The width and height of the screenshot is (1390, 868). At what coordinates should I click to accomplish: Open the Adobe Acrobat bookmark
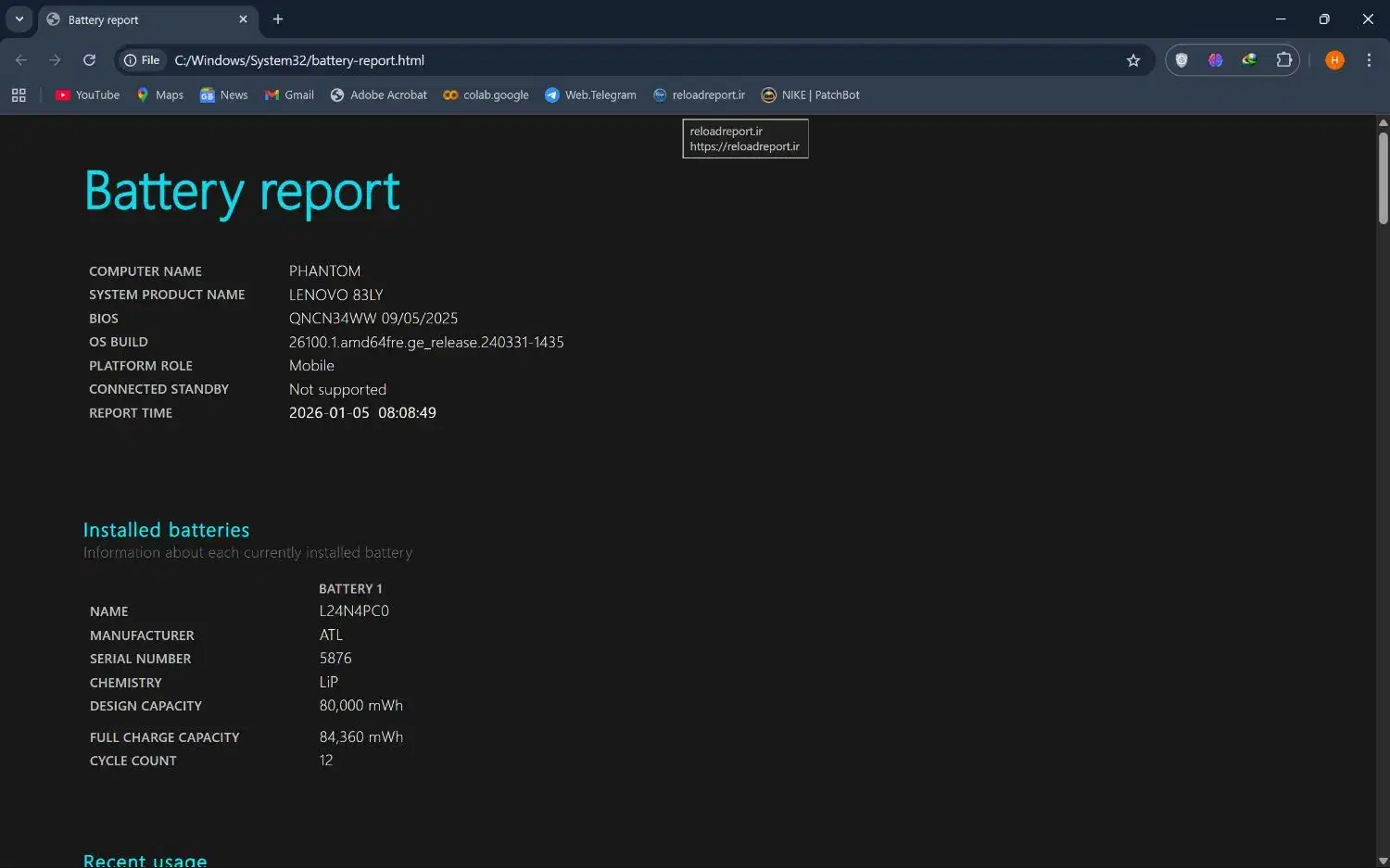[x=378, y=94]
